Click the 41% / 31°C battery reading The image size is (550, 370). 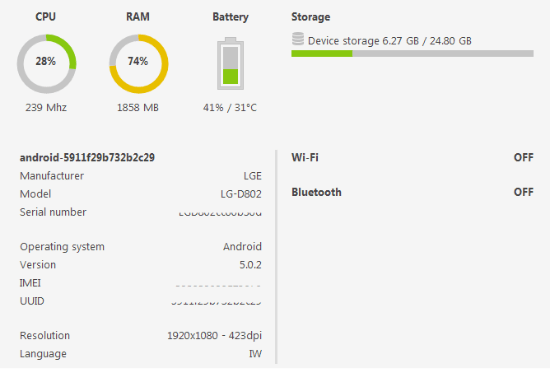(230, 107)
